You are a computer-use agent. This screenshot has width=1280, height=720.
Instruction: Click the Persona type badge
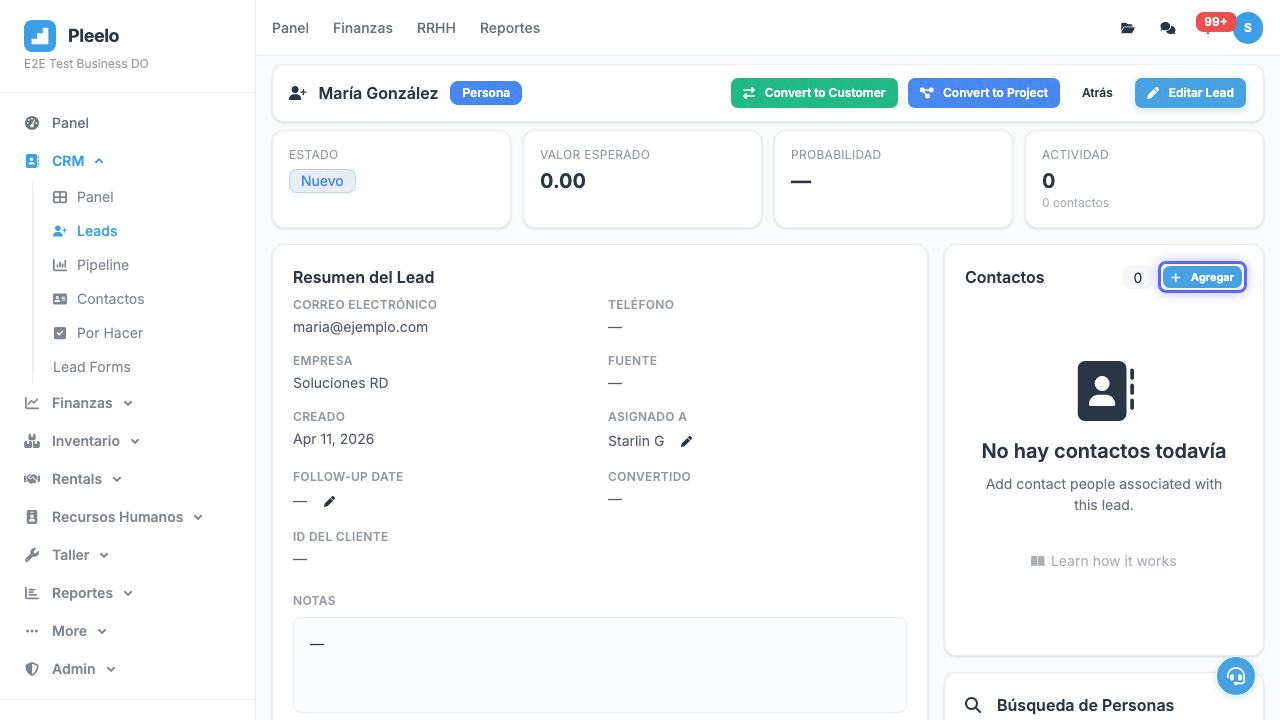(486, 93)
